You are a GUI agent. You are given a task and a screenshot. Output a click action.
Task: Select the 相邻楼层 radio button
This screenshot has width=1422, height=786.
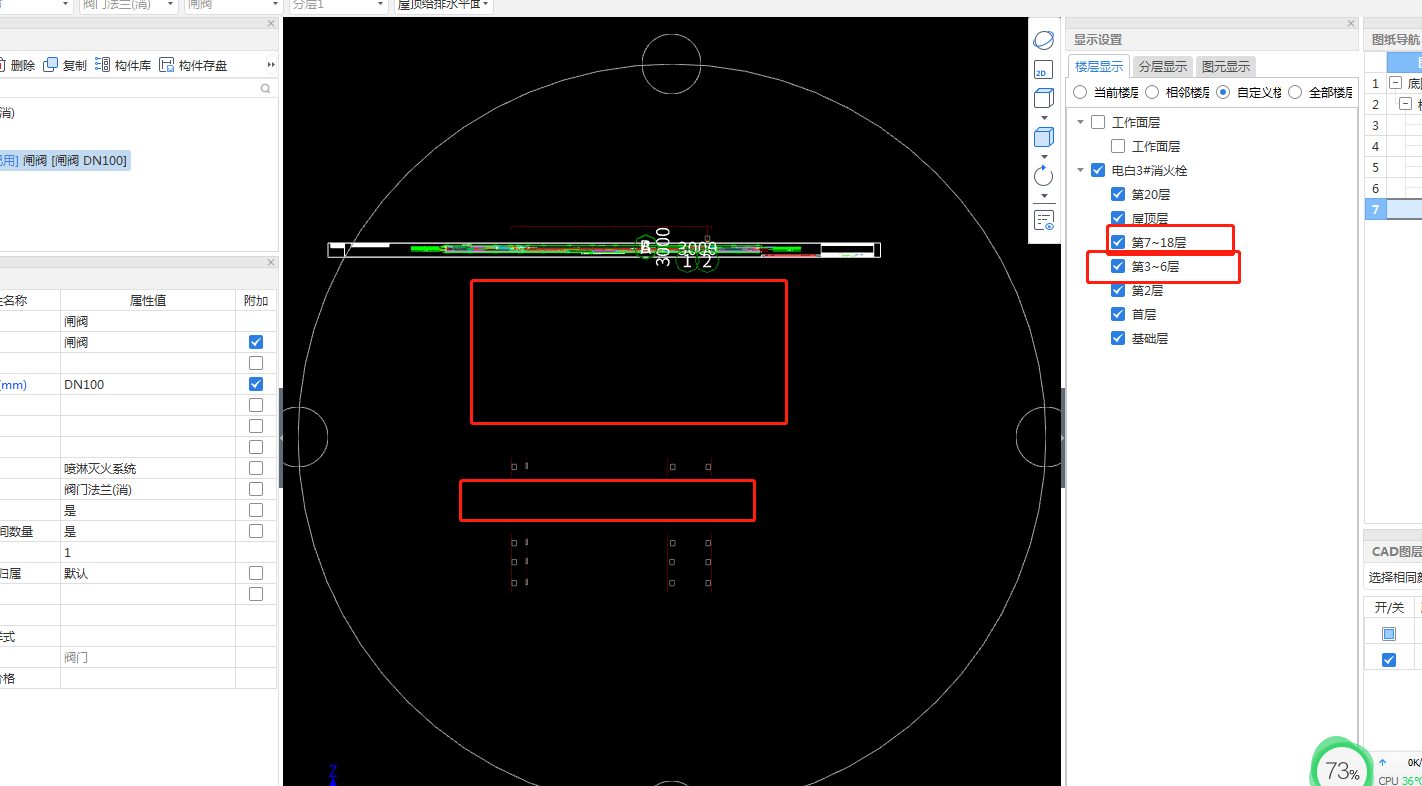(x=1152, y=92)
